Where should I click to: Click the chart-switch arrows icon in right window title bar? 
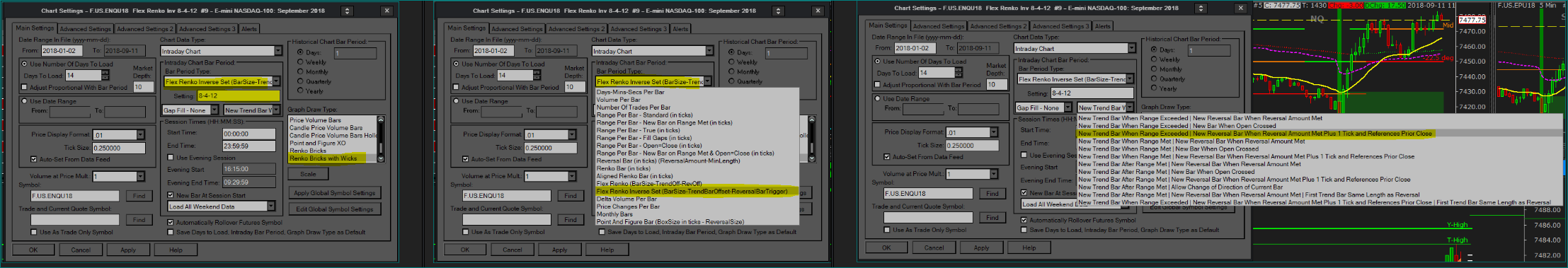point(1201,8)
